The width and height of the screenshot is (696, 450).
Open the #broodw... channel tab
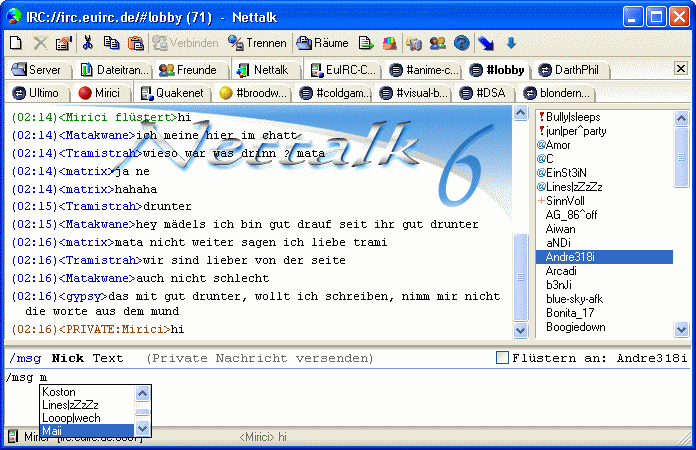tap(253, 93)
